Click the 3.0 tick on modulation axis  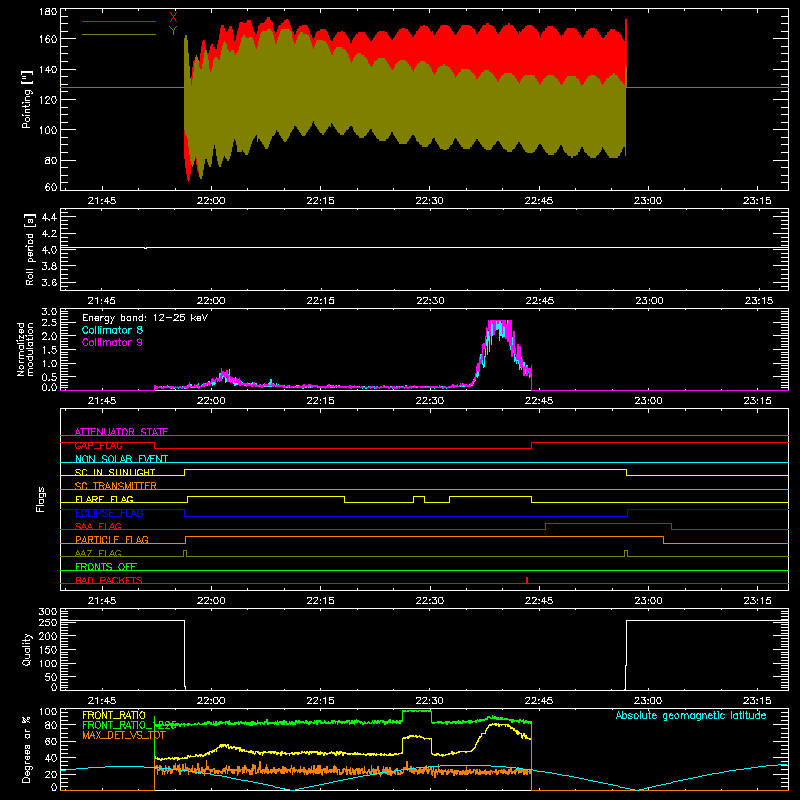[49, 311]
